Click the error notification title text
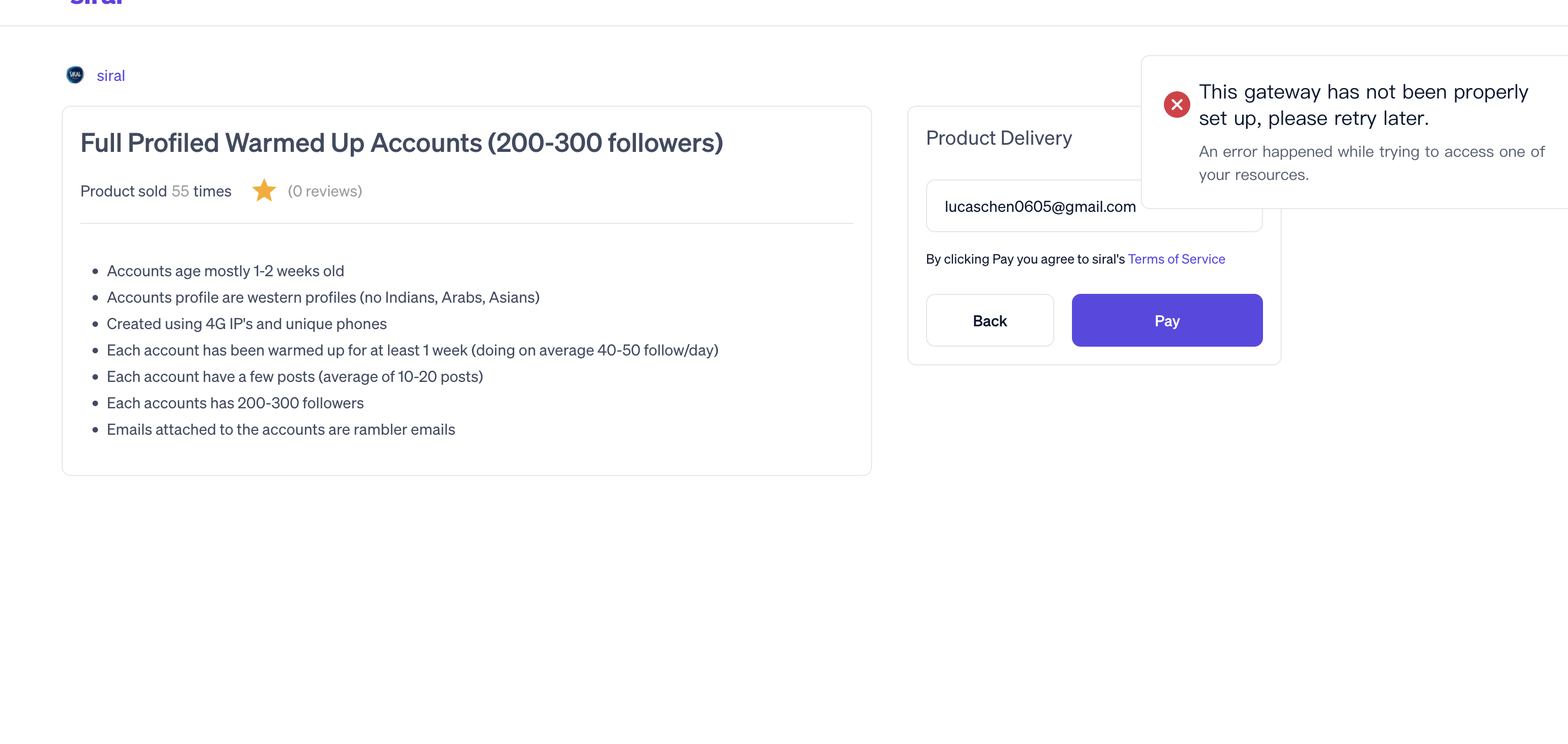Screen dimensions: 1568x744 [x=1364, y=105]
